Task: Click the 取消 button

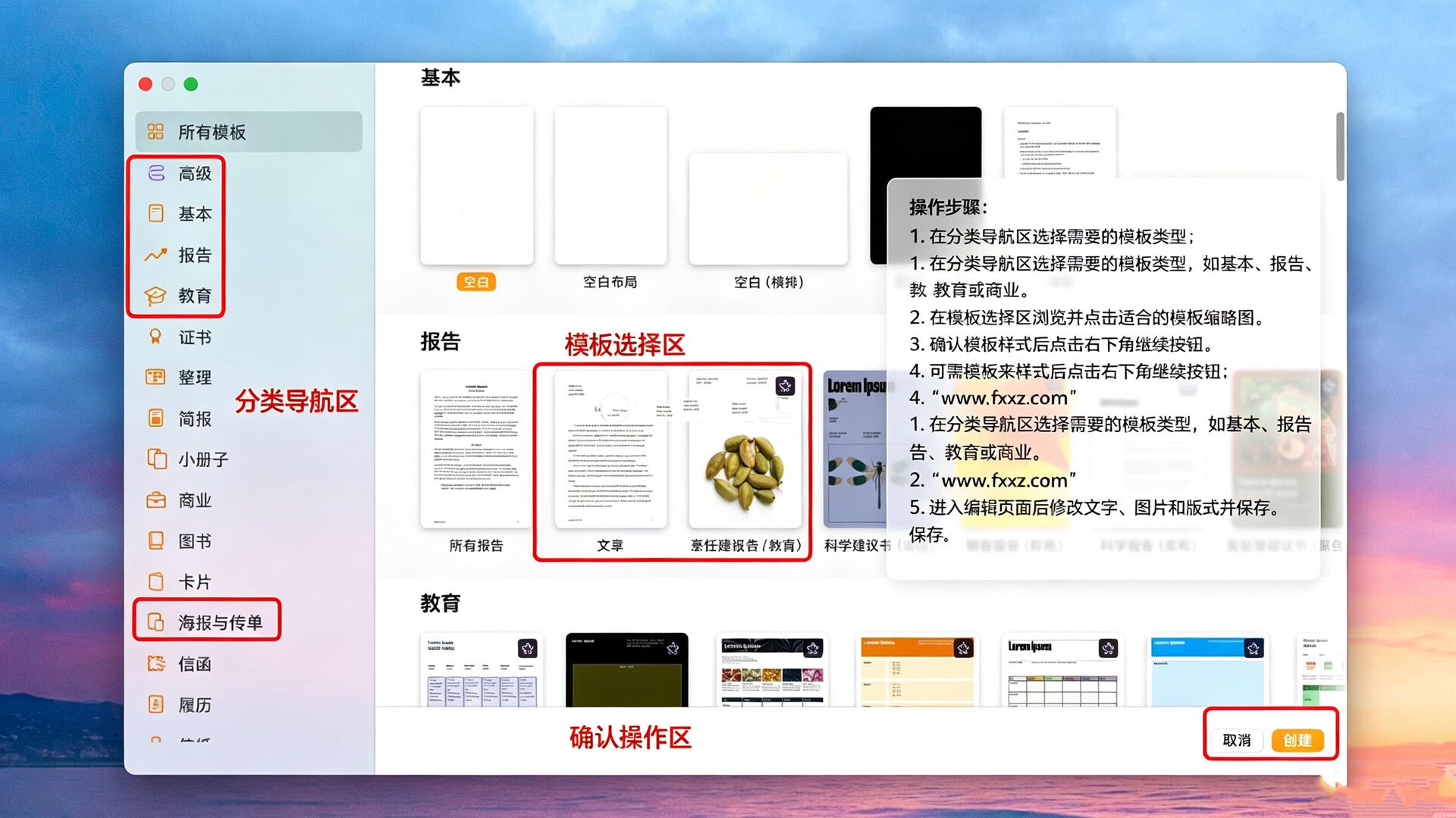Action: [x=1237, y=740]
